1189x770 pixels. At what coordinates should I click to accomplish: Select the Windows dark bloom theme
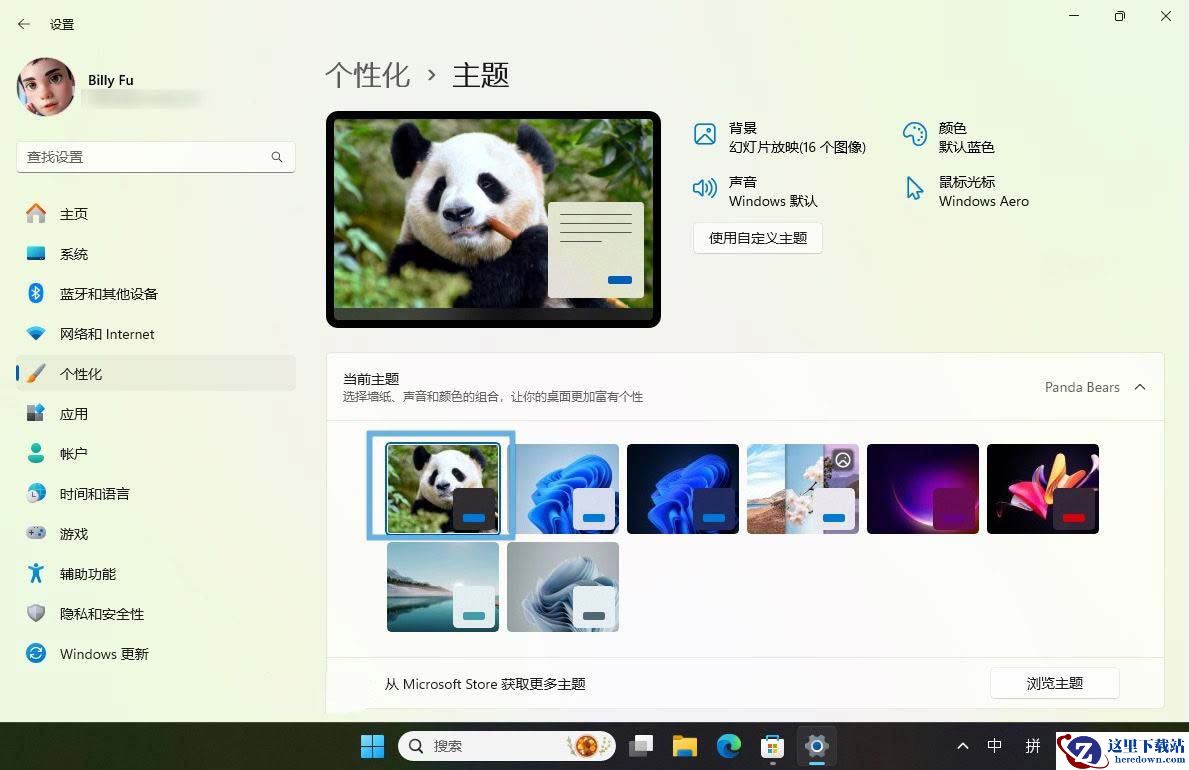click(682, 489)
